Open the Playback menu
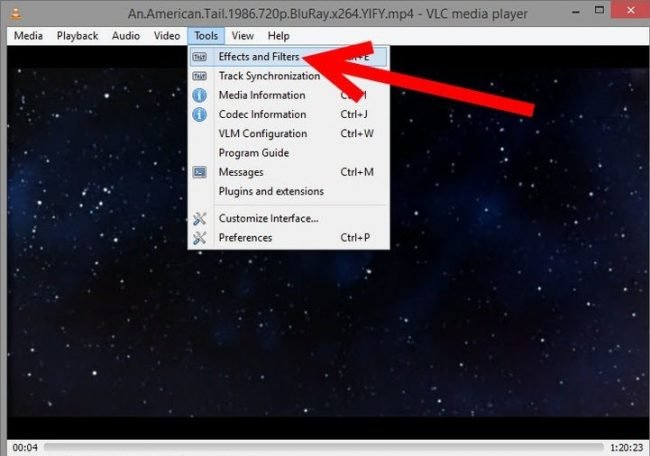The height and width of the screenshot is (456, 650). point(77,36)
